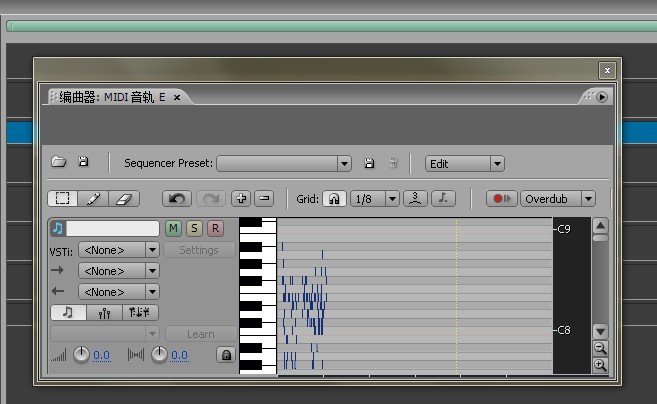Select the marquee selection tool
Screen dimensions: 657x404
62,198
